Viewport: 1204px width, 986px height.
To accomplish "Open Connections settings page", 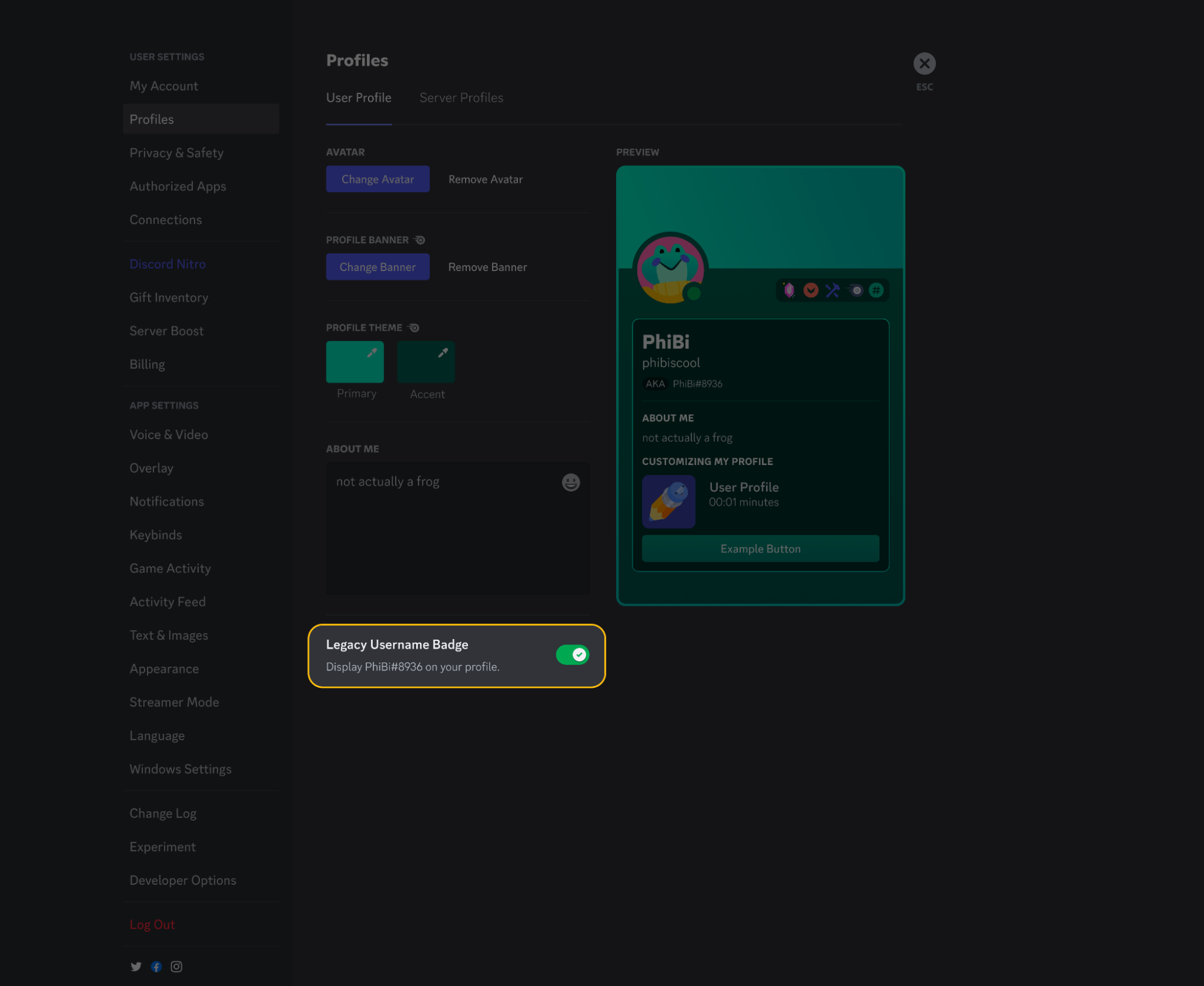I will click(x=165, y=219).
